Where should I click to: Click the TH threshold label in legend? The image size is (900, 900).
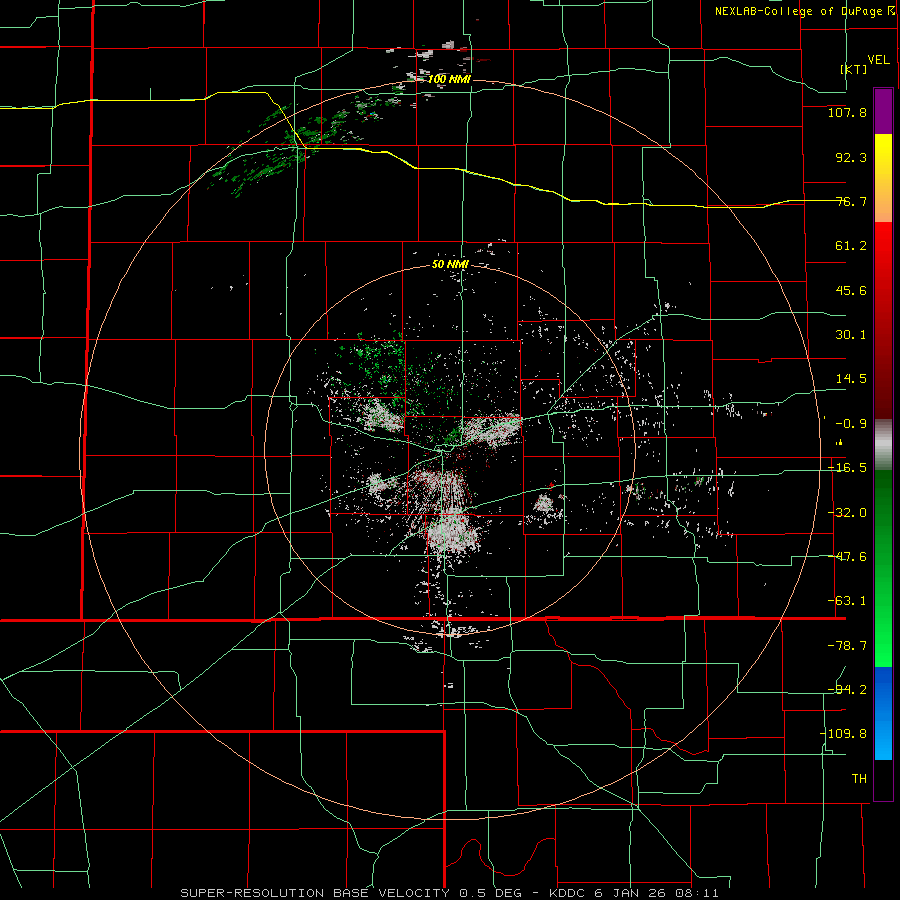859,778
